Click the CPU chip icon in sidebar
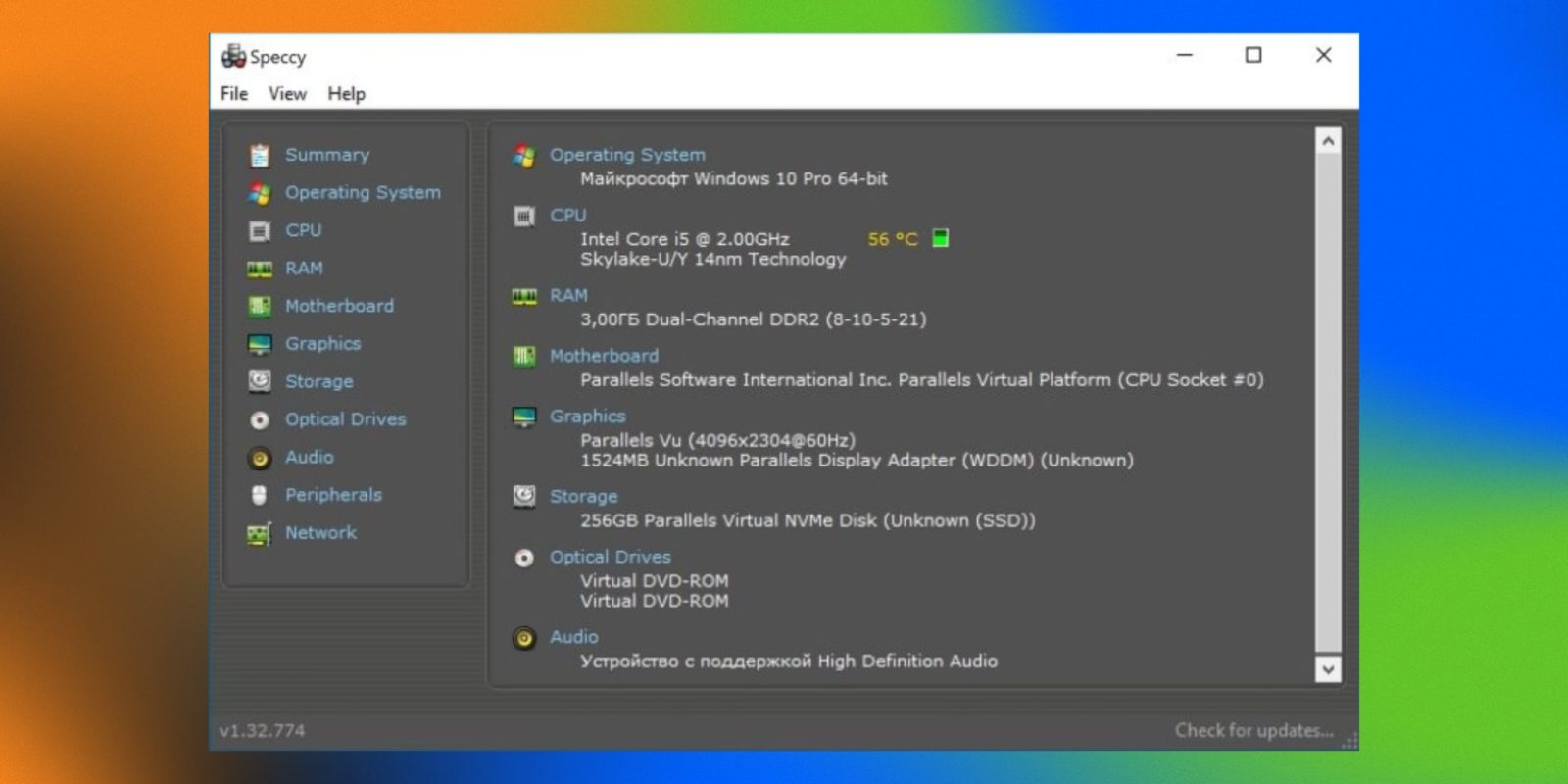 point(259,231)
